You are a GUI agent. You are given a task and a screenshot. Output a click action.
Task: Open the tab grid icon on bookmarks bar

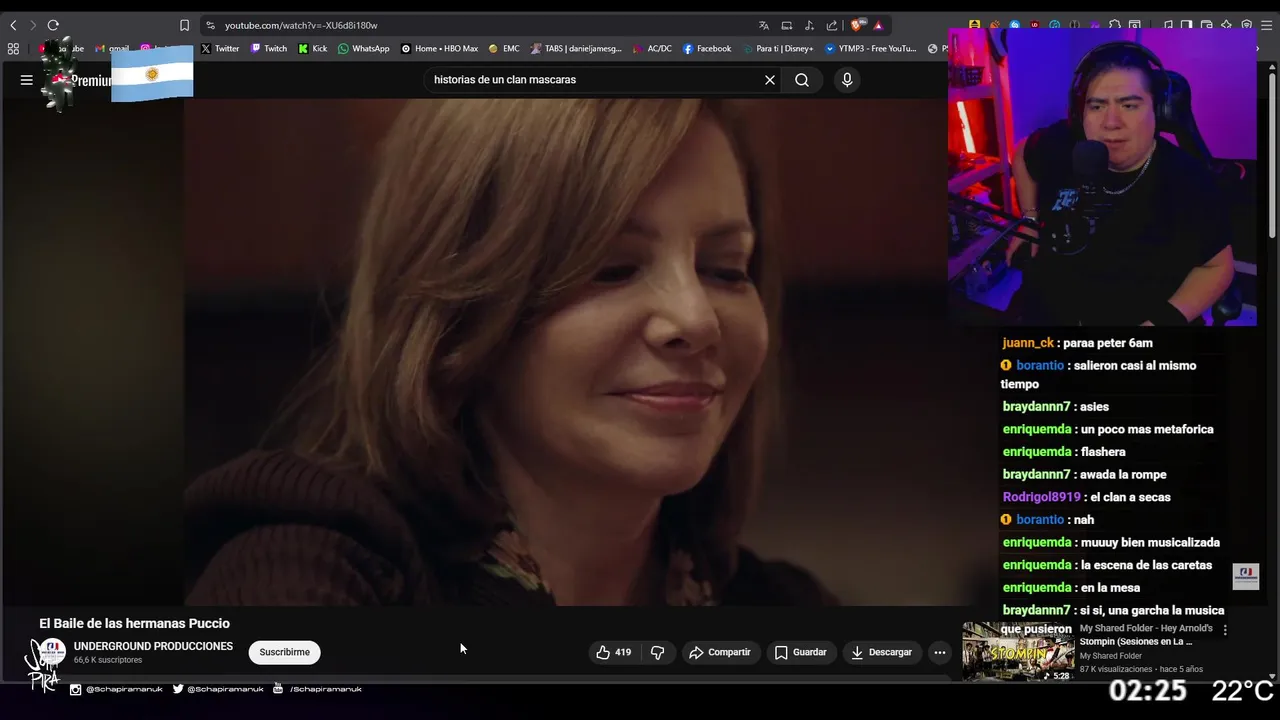[x=13, y=48]
